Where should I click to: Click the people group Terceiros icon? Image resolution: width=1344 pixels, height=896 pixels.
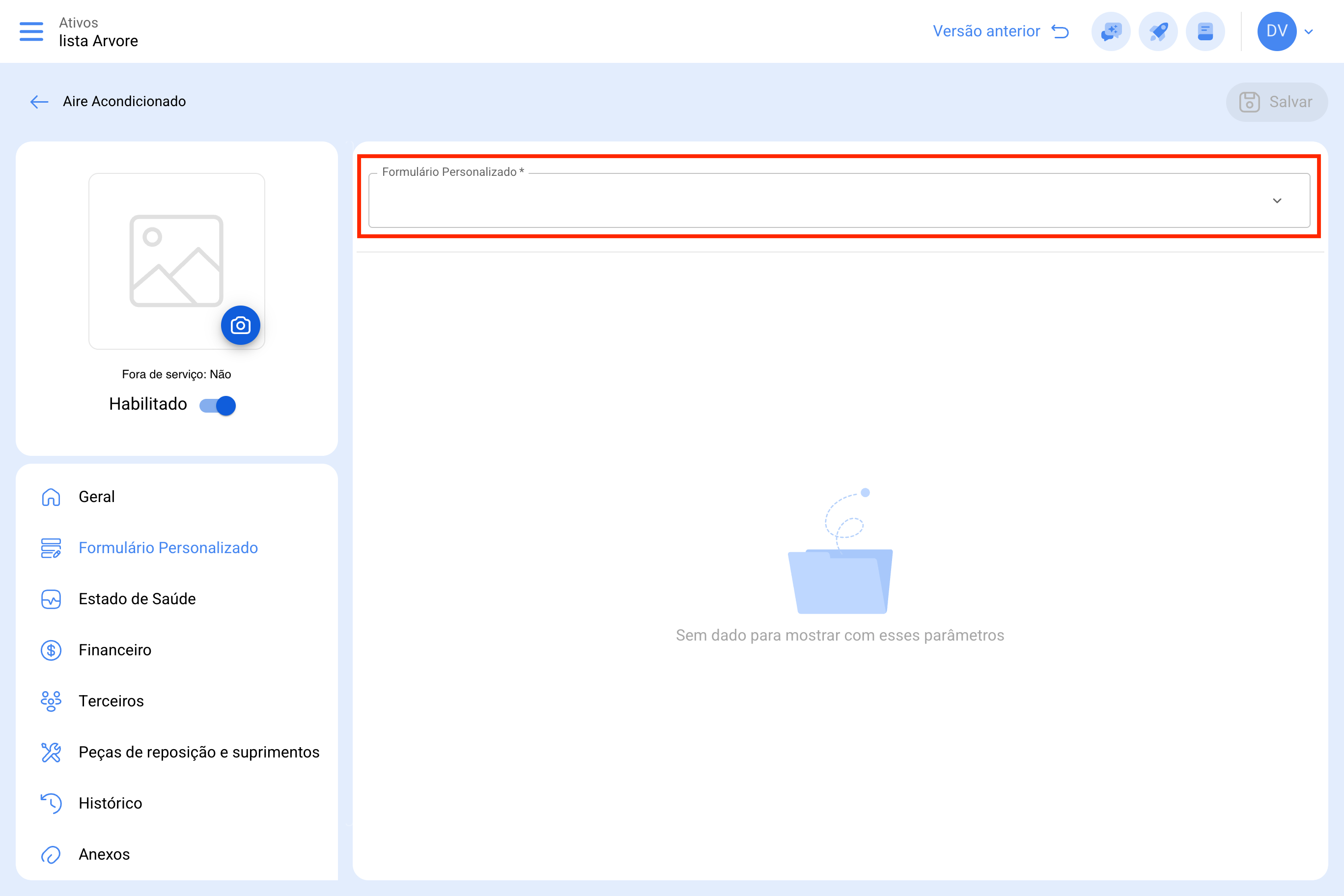click(51, 701)
